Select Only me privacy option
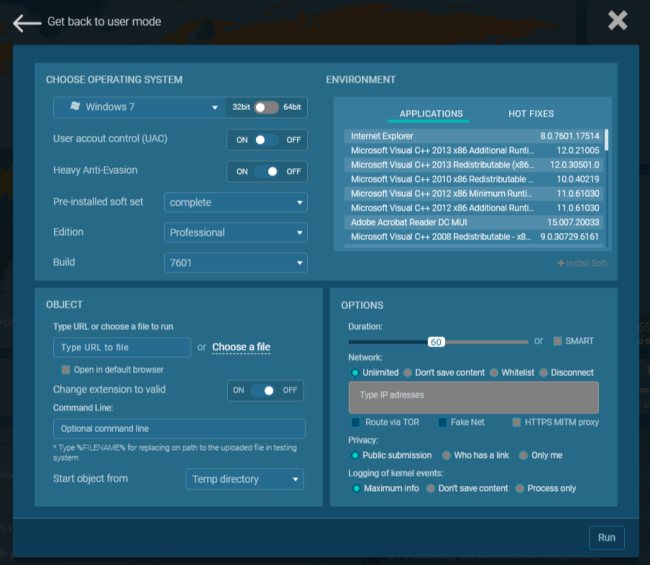 click(524, 455)
